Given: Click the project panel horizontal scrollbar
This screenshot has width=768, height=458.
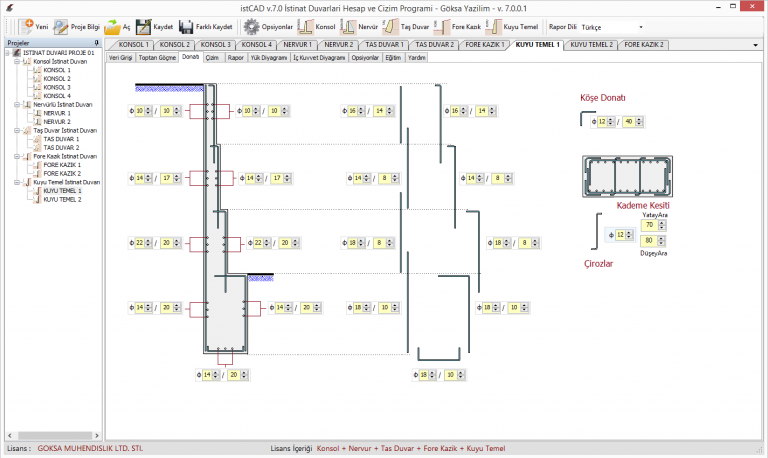Looking at the screenshot, I should (x=53, y=435).
